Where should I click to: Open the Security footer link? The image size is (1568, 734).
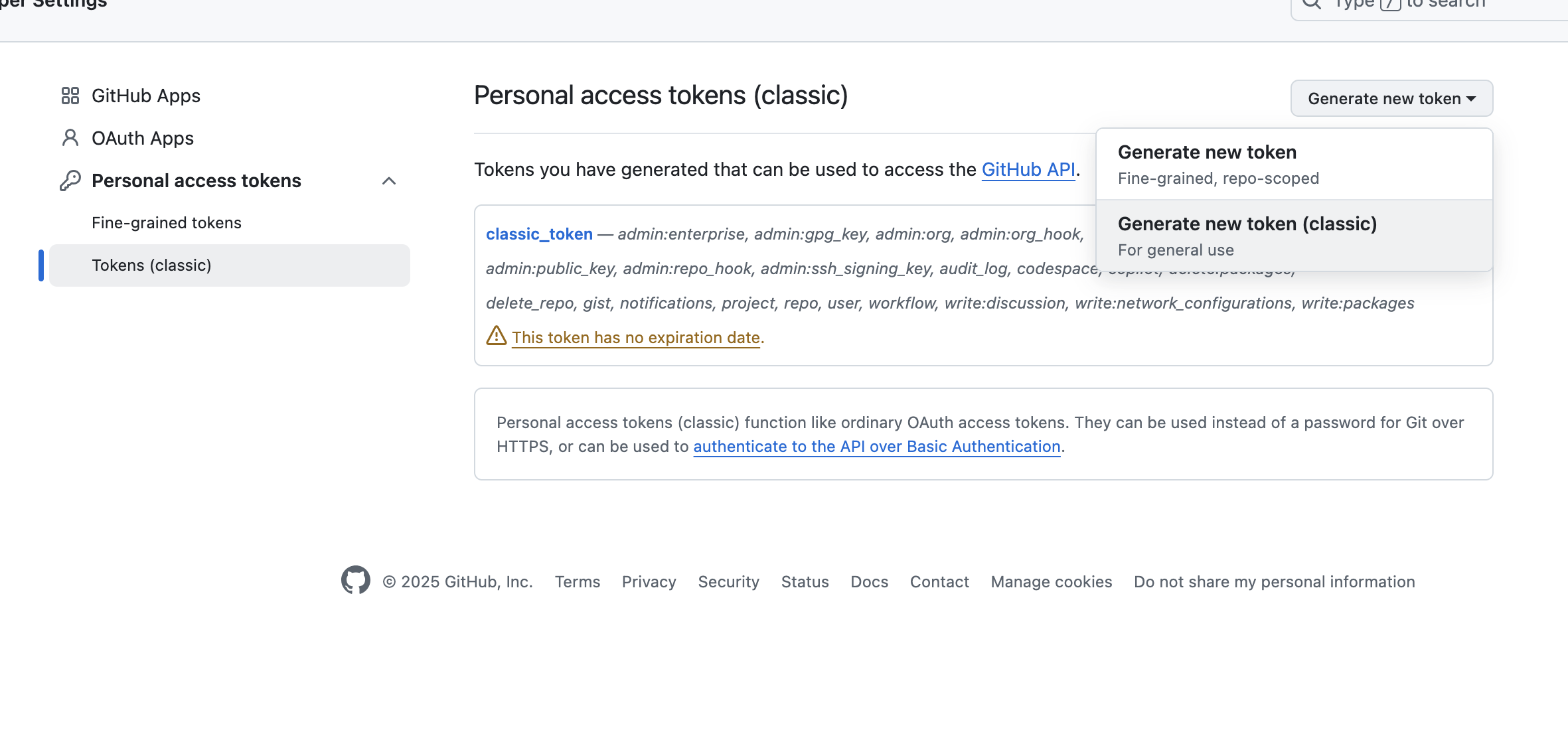click(728, 582)
